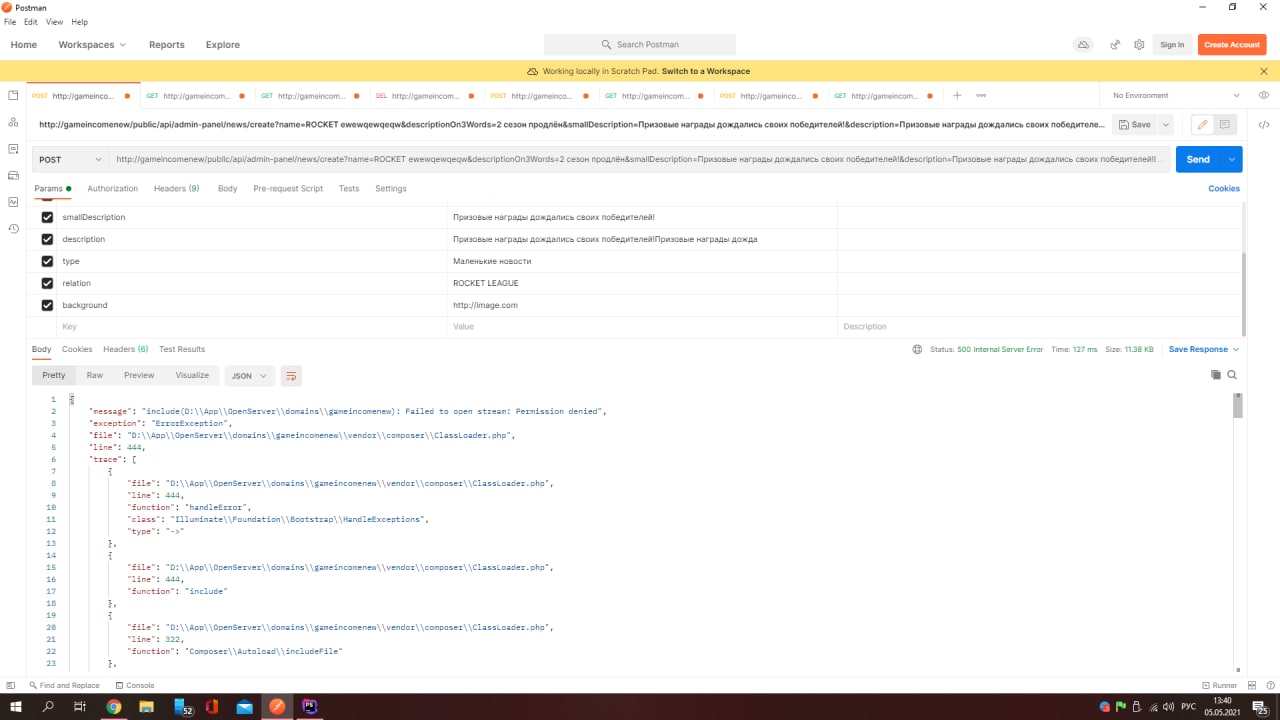Open the Pre-request Script tab
The height and width of the screenshot is (720, 1280).
288,189
